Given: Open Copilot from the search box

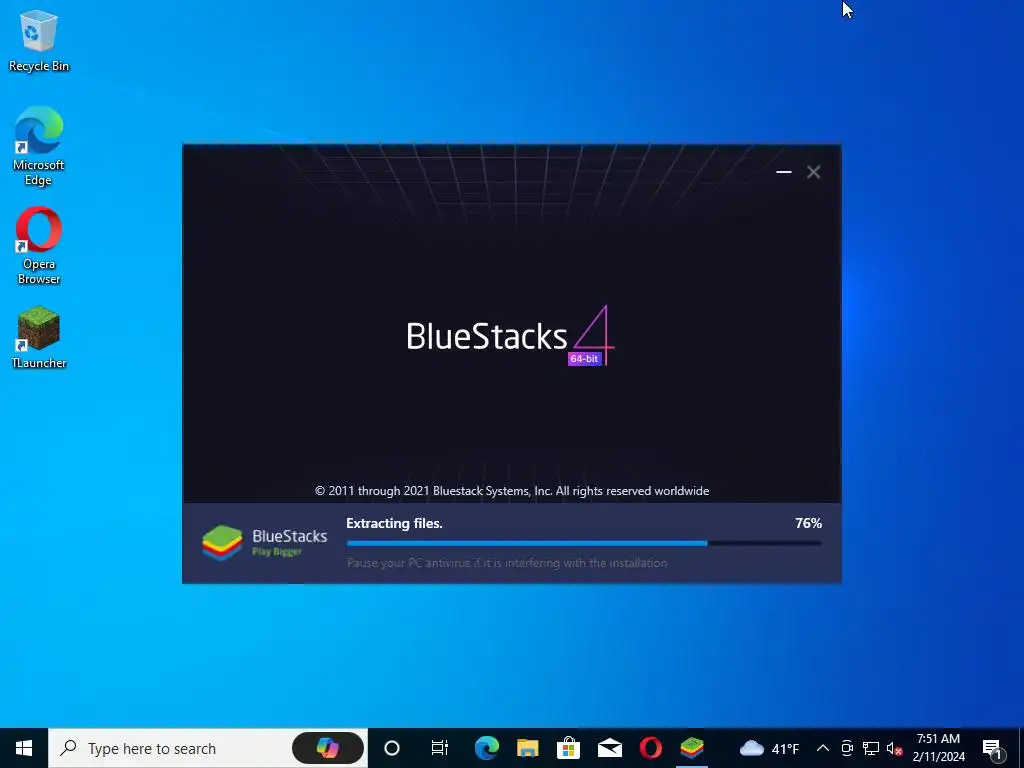Looking at the screenshot, I should [x=328, y=748].
